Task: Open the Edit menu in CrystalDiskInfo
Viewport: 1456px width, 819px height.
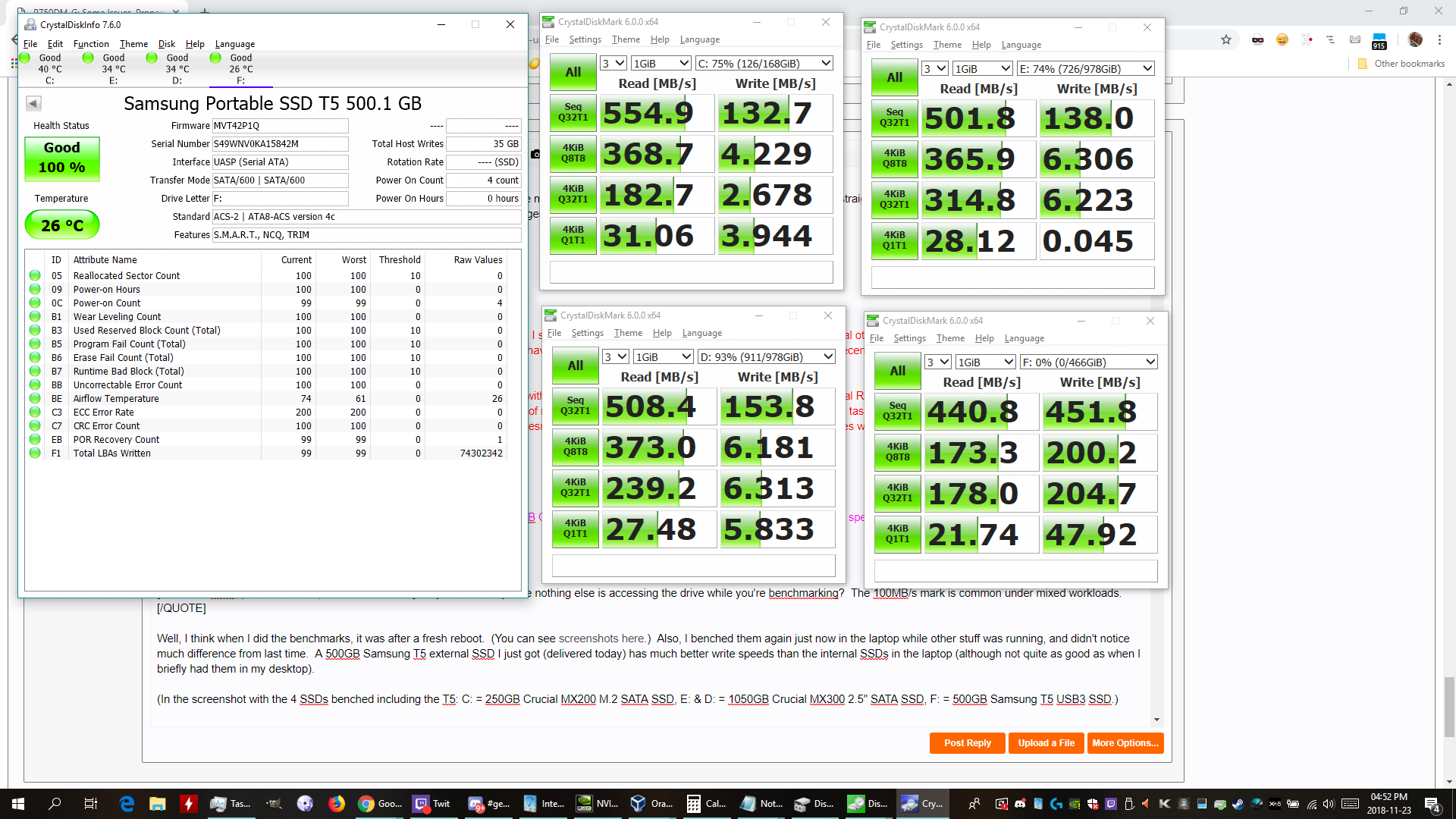Action: (x=55, y=44)
